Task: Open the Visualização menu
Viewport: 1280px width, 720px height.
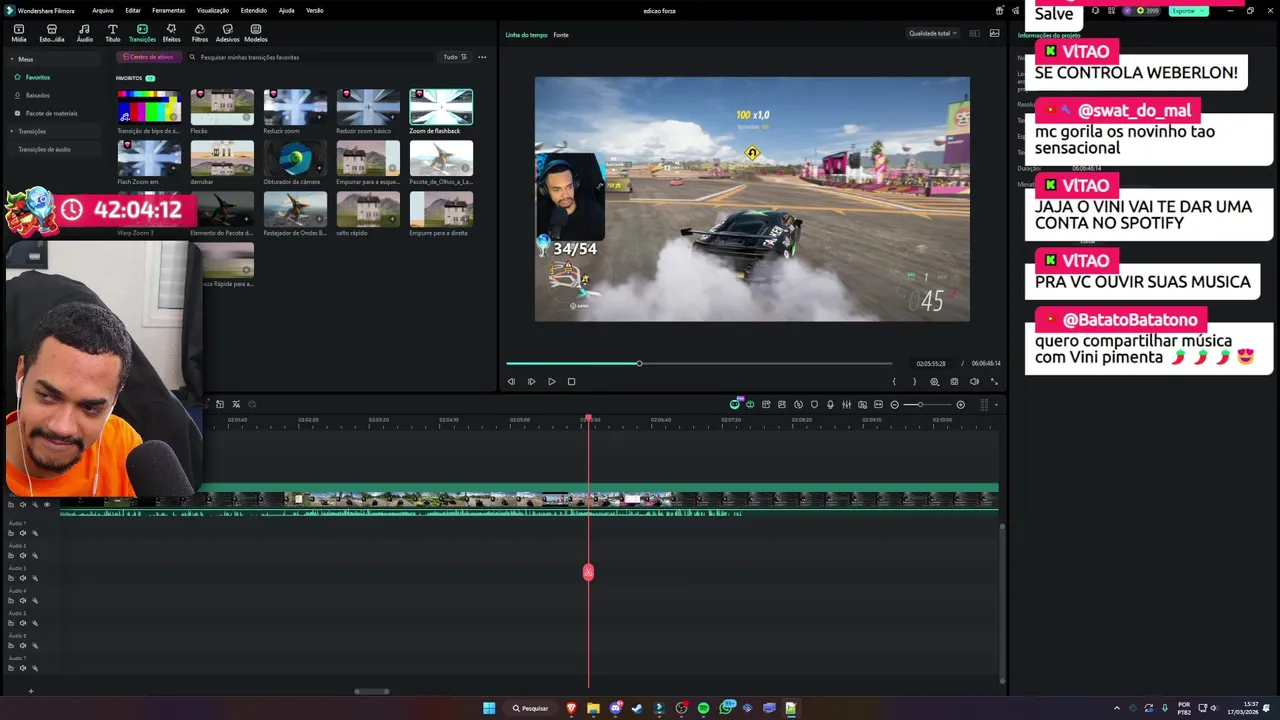Action: coord(213,10)
